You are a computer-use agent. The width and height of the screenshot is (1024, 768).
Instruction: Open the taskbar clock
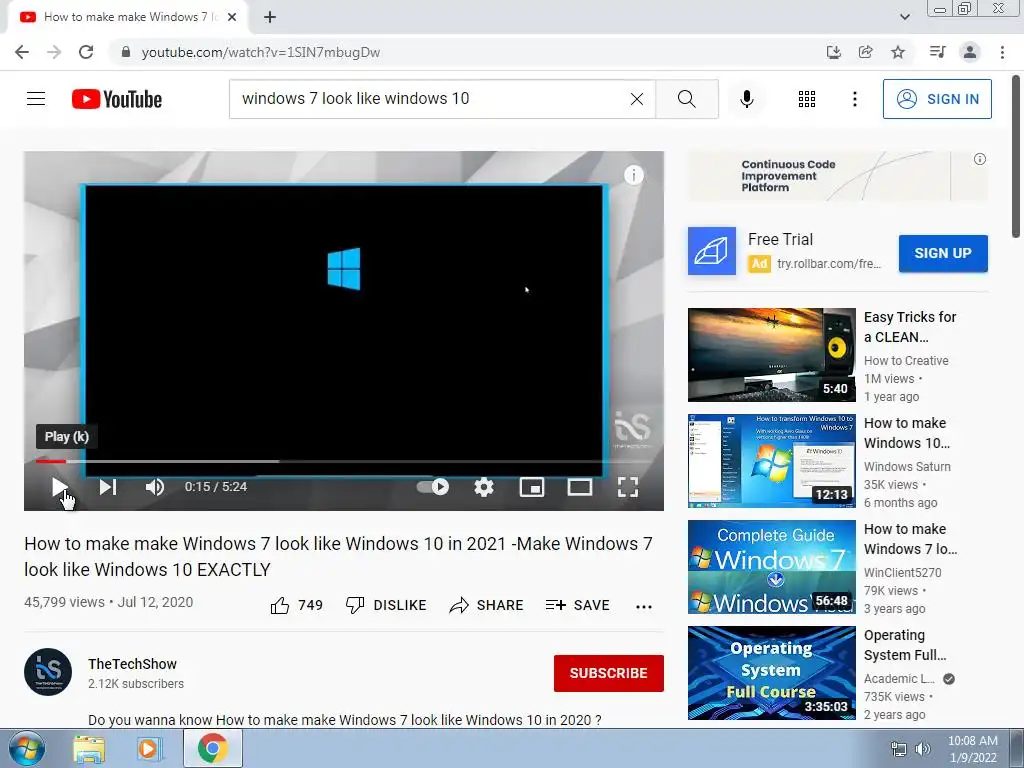(973, 749)
